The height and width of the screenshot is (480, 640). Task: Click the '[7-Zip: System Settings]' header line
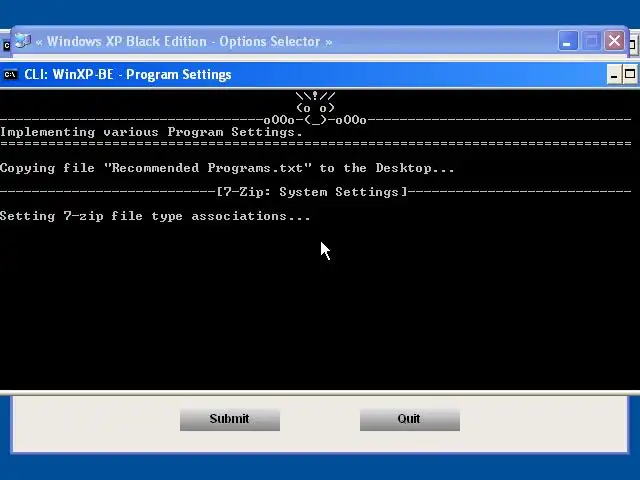(312, 192)
